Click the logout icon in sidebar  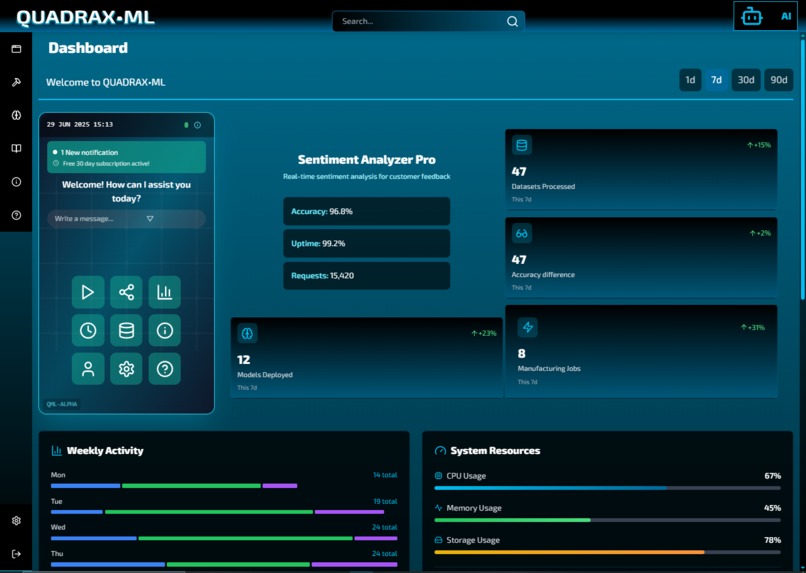16,554
